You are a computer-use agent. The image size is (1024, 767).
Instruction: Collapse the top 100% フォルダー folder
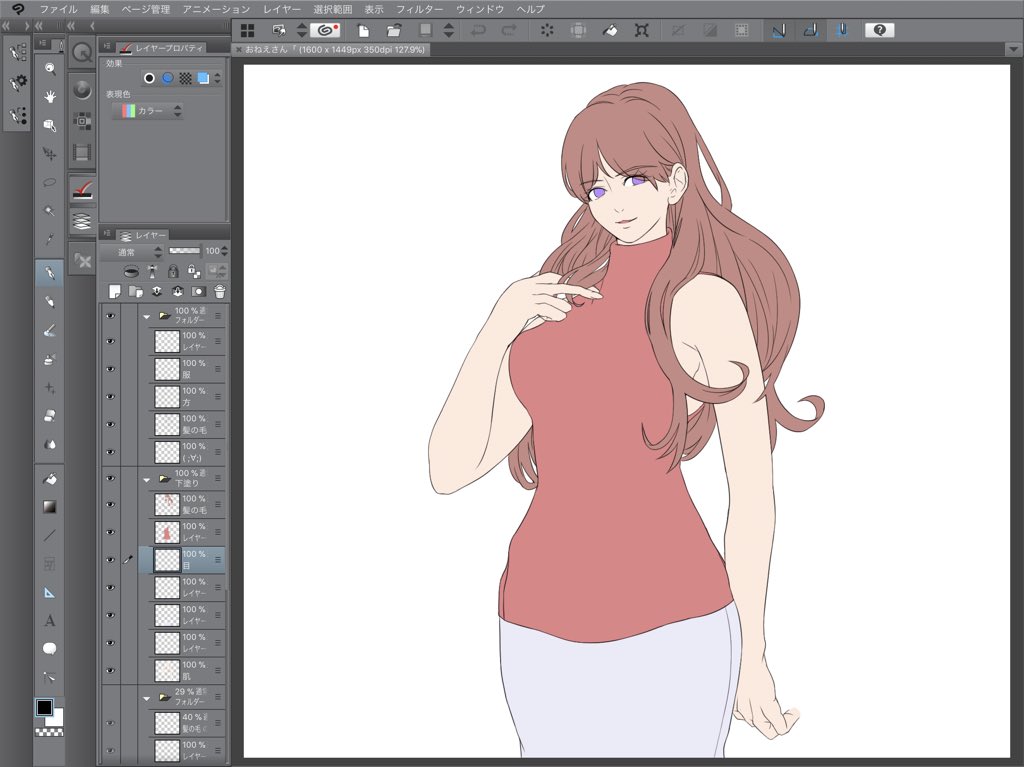[146, 317]
